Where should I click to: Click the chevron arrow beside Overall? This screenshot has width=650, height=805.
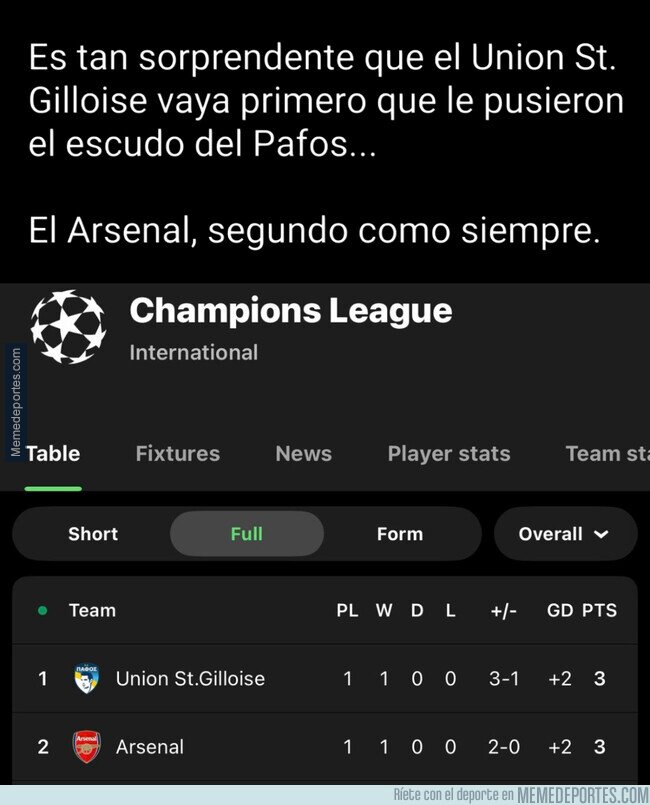click(x=601, y=535)
